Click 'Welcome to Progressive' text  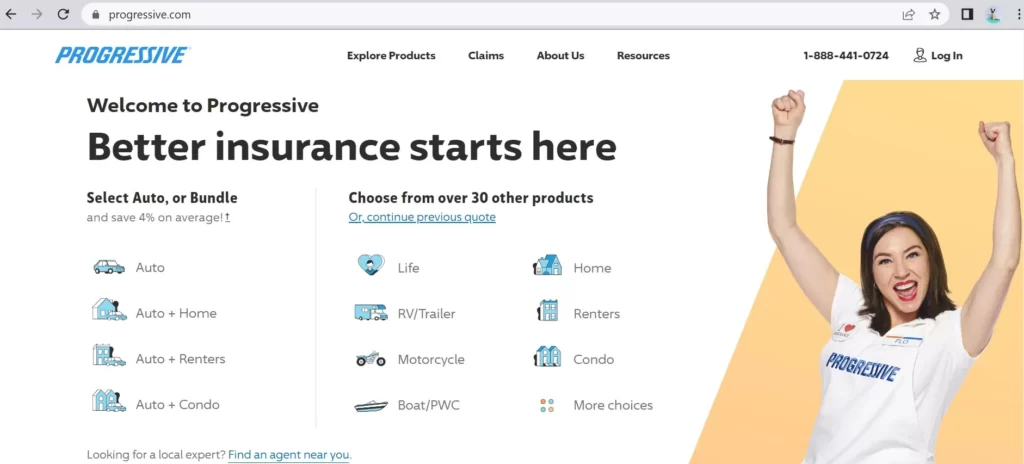[203, 105]
